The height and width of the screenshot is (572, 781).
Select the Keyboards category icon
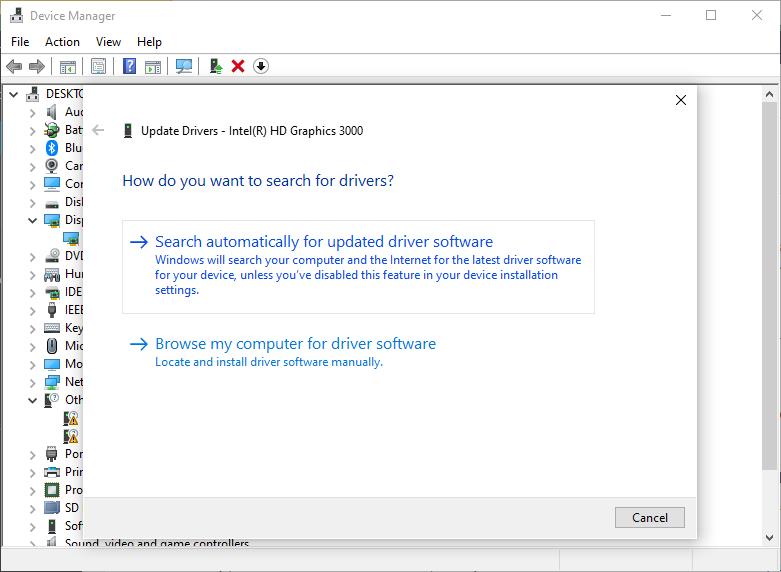click(52, 328)
